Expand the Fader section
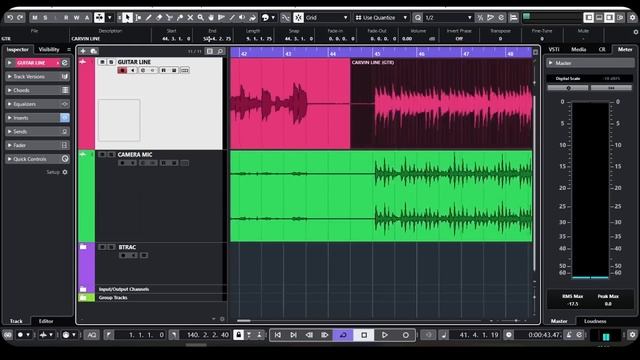This screenshot has height=360, width=640. click(x=37, y=145)
